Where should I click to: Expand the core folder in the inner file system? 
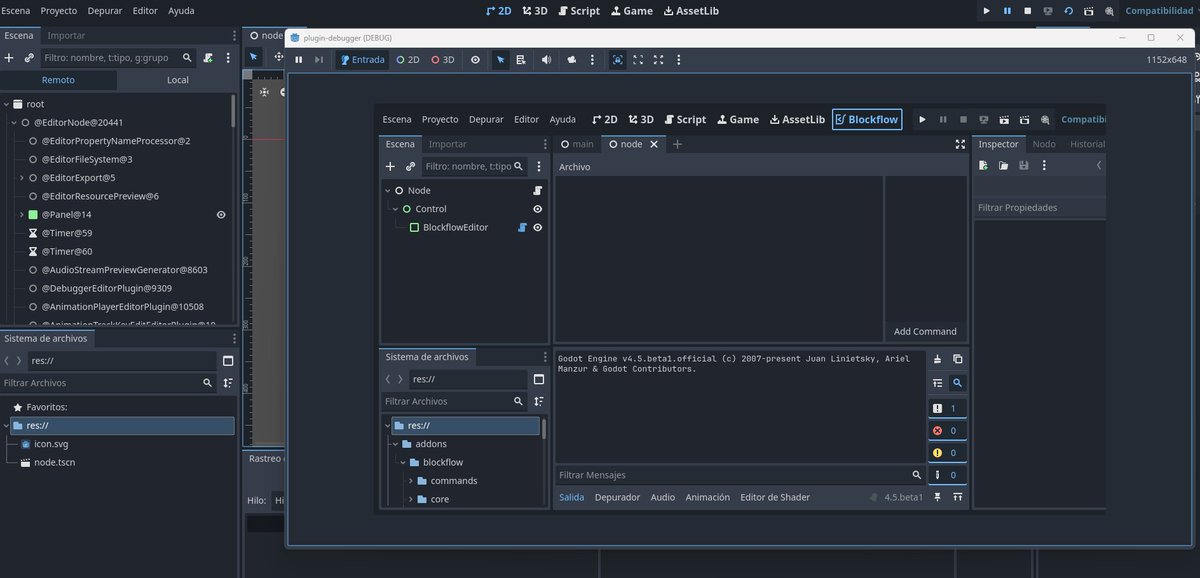(410, 499)
